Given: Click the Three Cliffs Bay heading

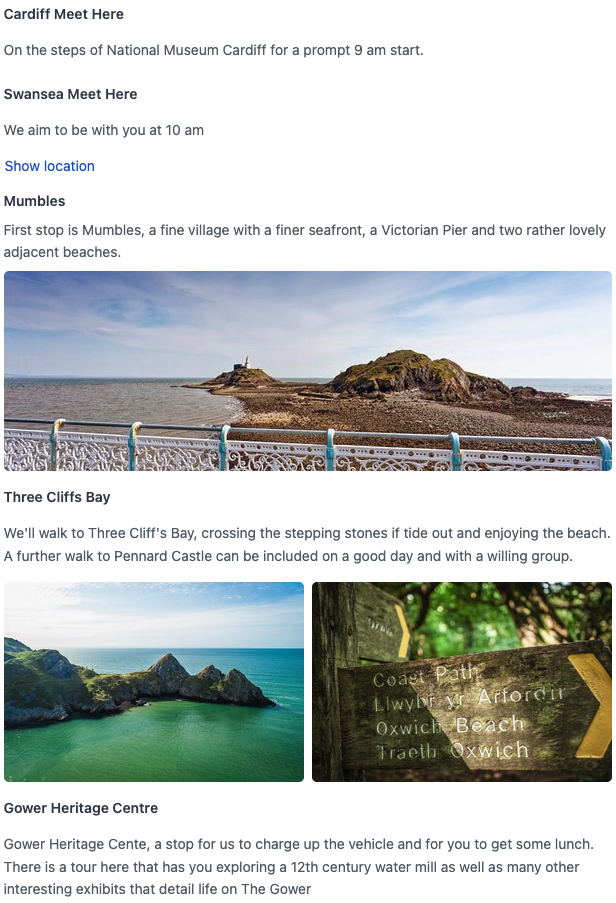Looking at the screenshot, I should 57,498.
